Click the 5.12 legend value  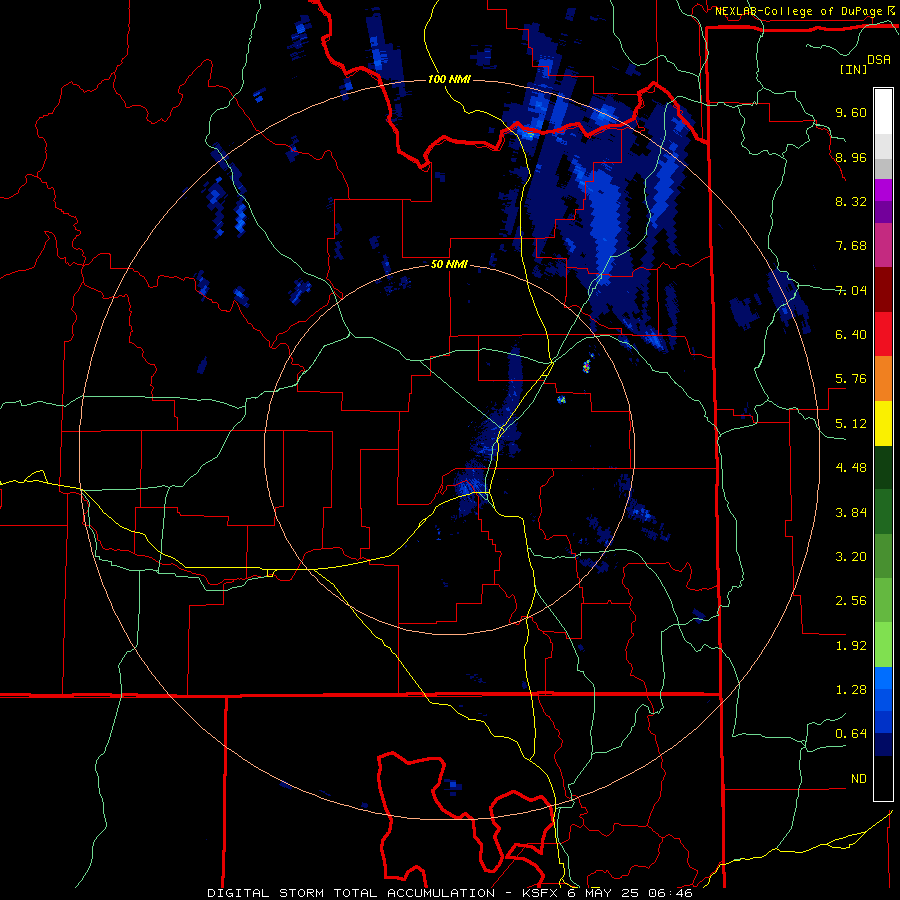(x=851, y=424)
